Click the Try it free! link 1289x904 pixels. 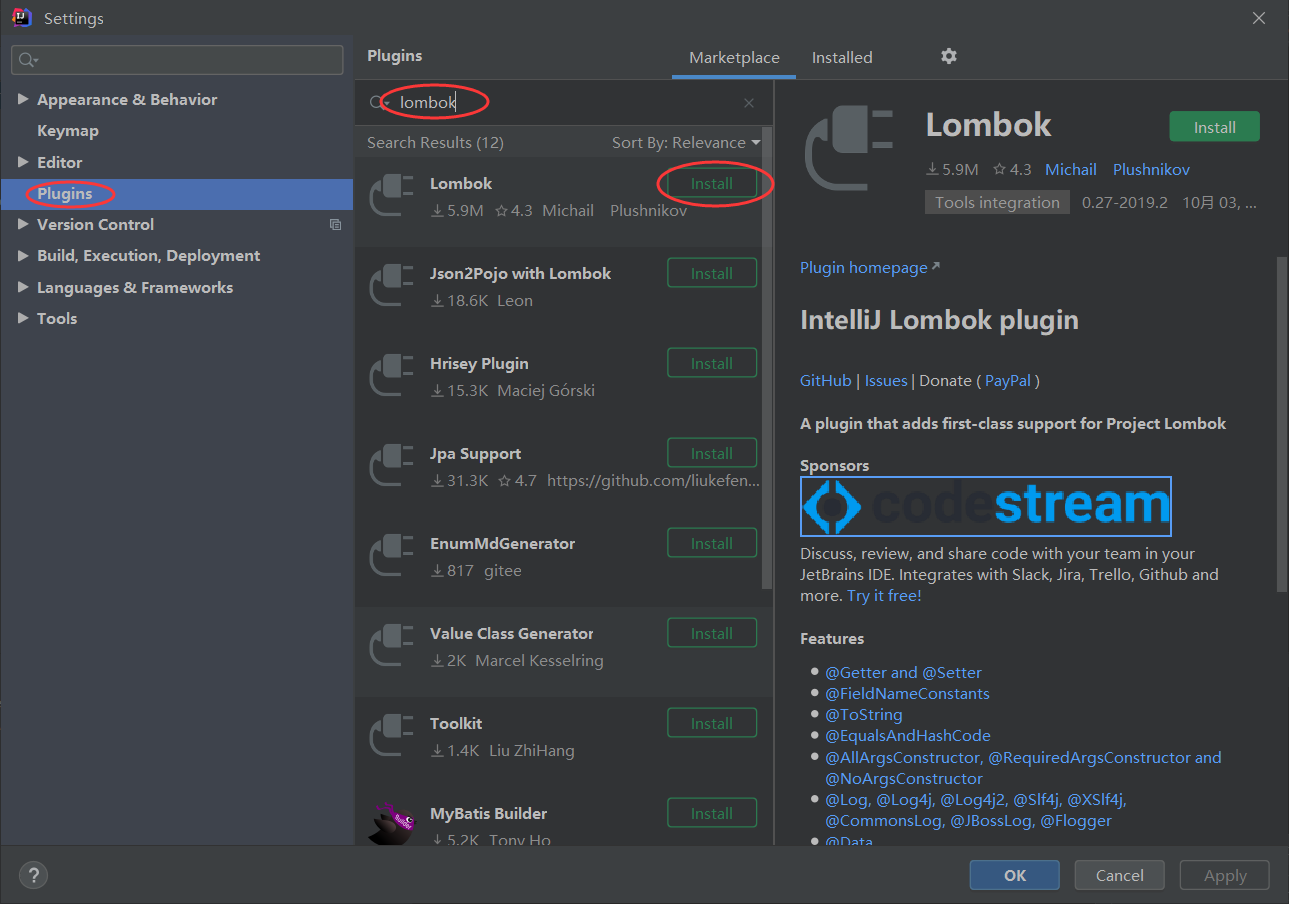coord(884,596)
